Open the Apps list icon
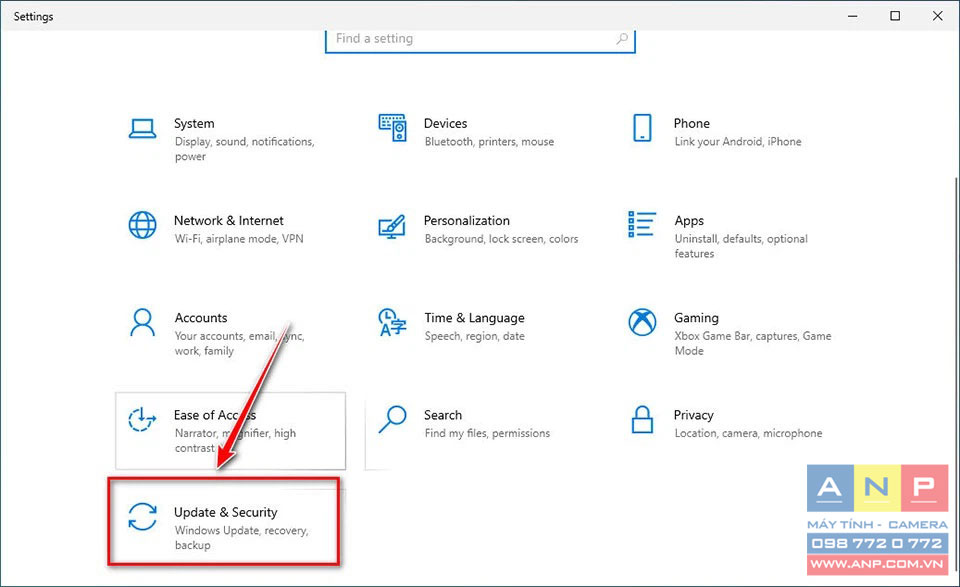The width and height of the screenshot is (960, 587). (x=642, y=225)
